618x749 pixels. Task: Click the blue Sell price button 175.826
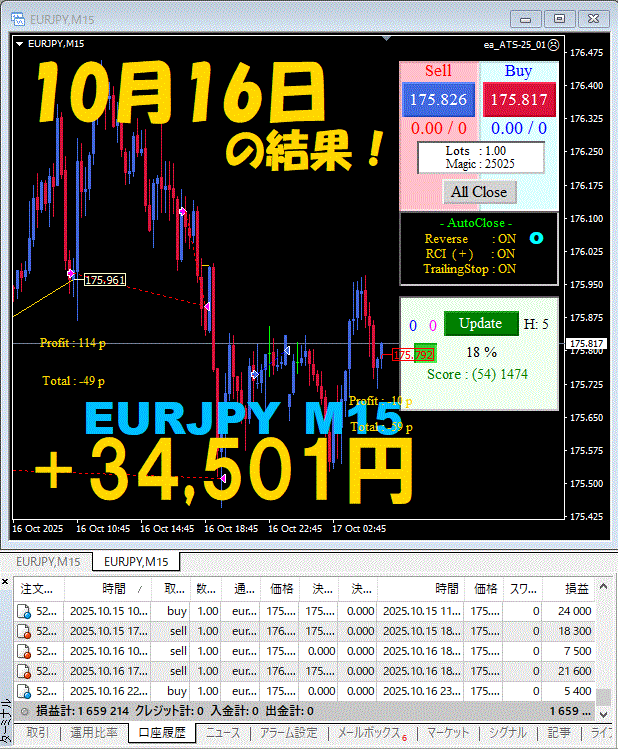(438, 99)
